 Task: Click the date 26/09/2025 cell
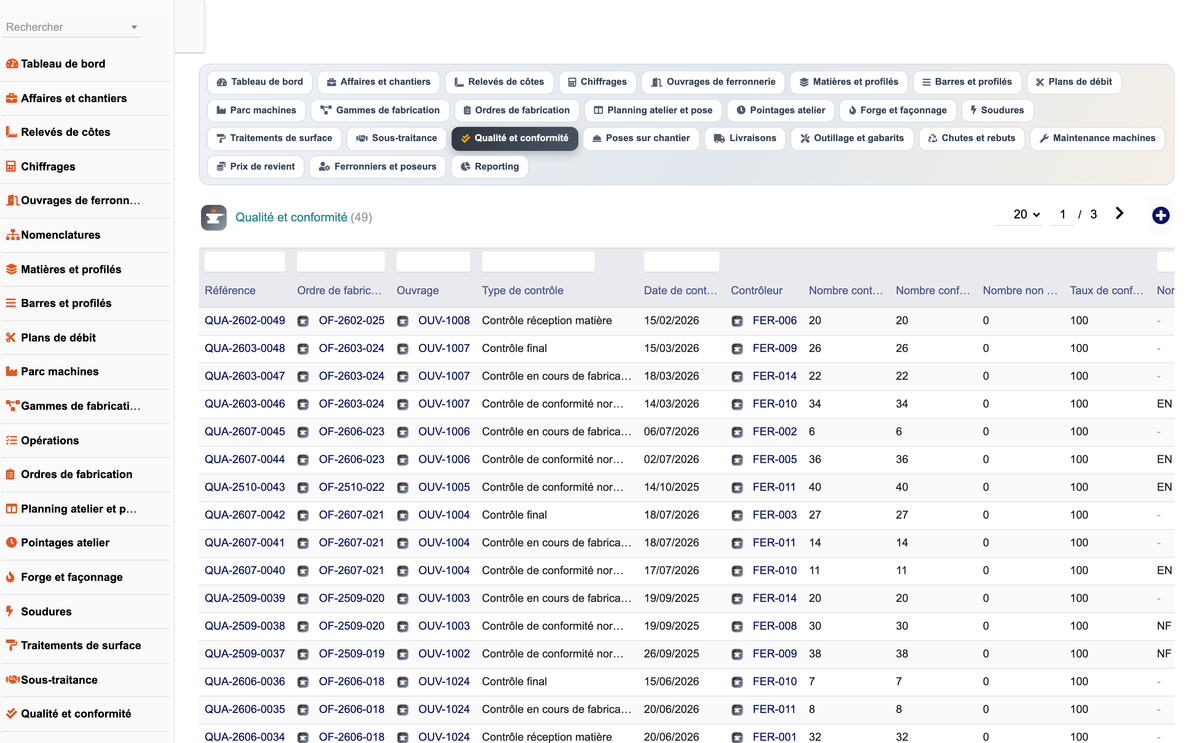(672, 654)
